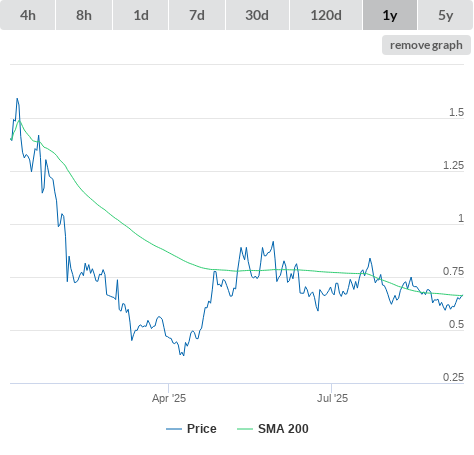Viewport: 474px width, 455px height.
Task: Click the blue Price legend line swatch
Action: [174, 429]
